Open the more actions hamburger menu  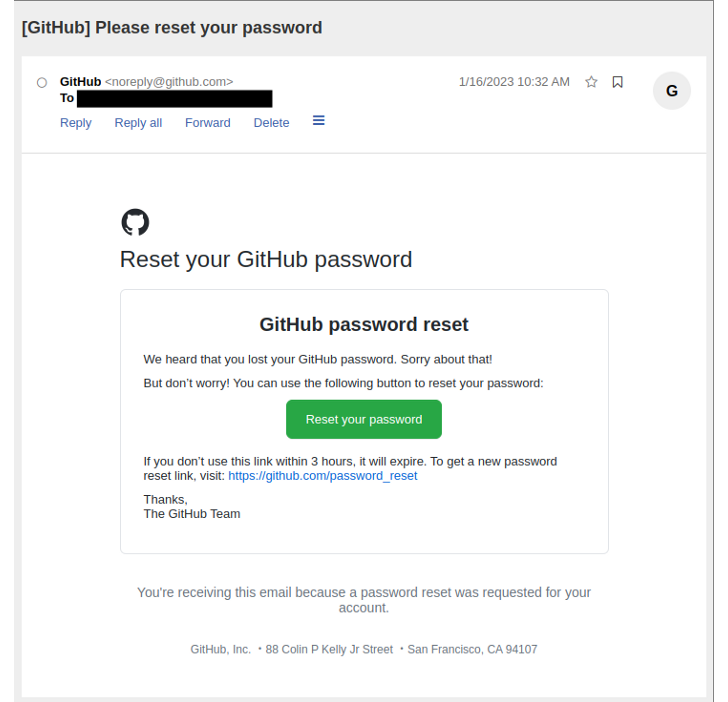click(x=319, y=120)
